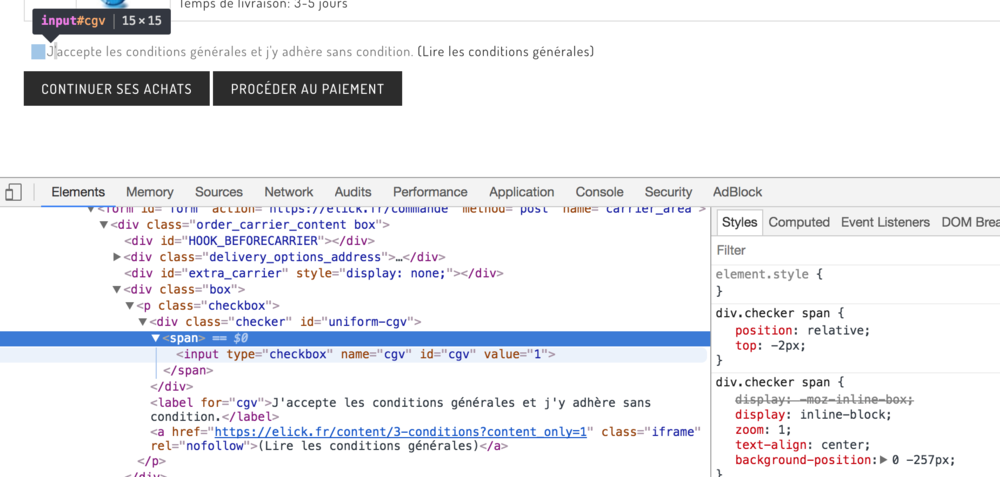Image resolution: width=1000 pixels, height=477 pixels.
Task: Collapse the div class="box" node
Action: [118, 289]
